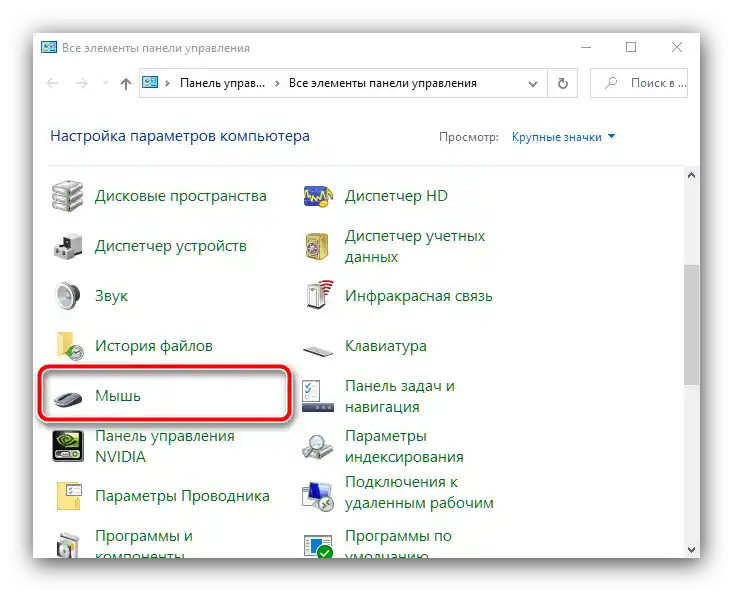This screenshot has width=733, height=591.
Task: Open Панель задач и навигация link
Action: pyautogui.click(x=400, y=396)
